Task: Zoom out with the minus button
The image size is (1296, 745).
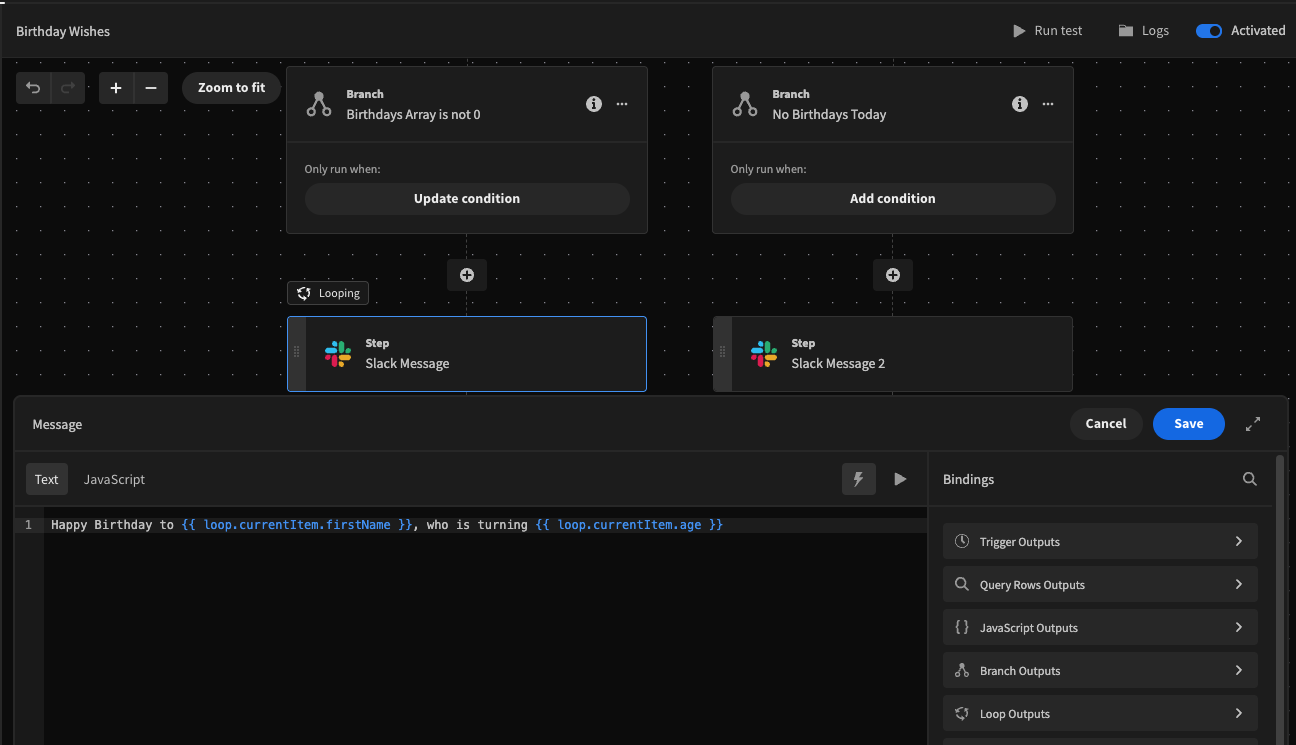Action: click(x=150, y=88)
